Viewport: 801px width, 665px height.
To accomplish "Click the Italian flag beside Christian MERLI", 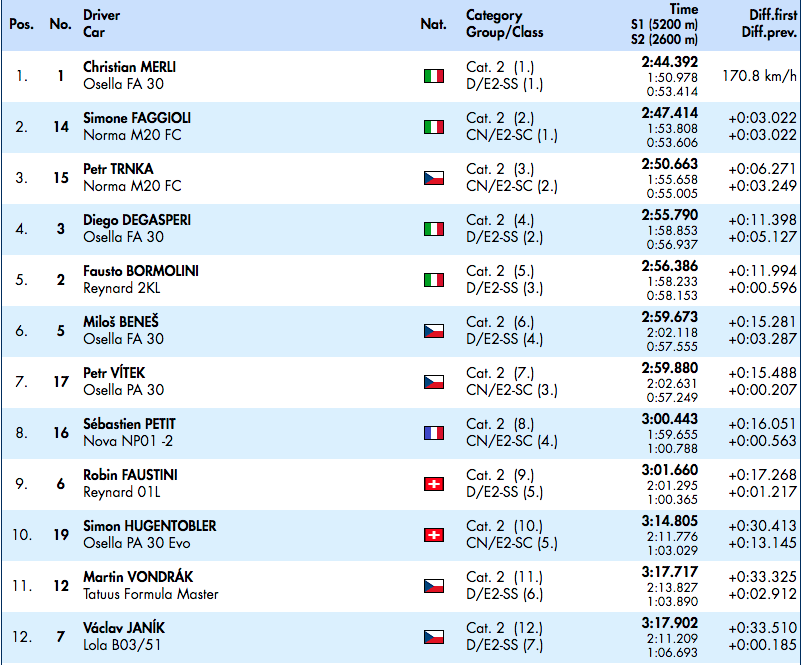I will coord(434,76).
